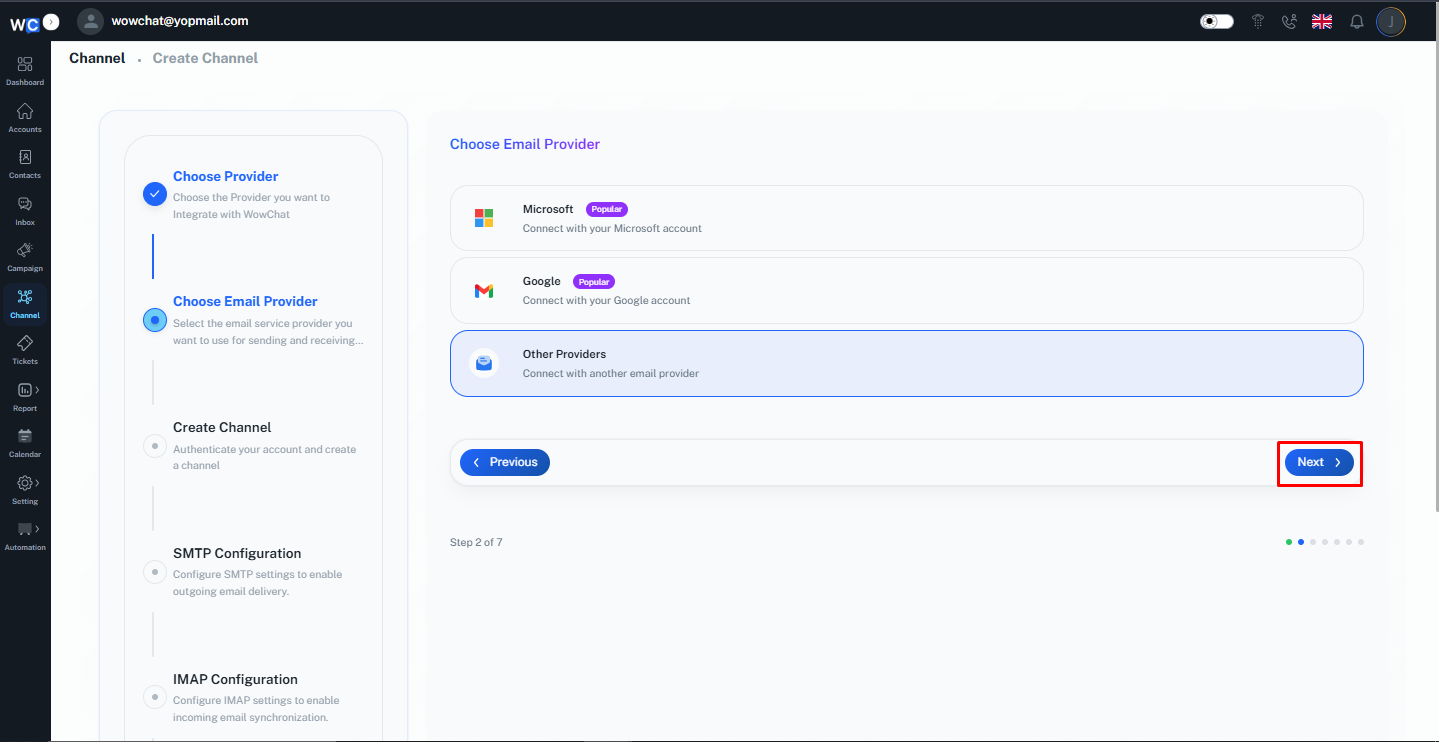Click the active Choose Email Provider step circle
The image size is (1439, 742).
154,320
